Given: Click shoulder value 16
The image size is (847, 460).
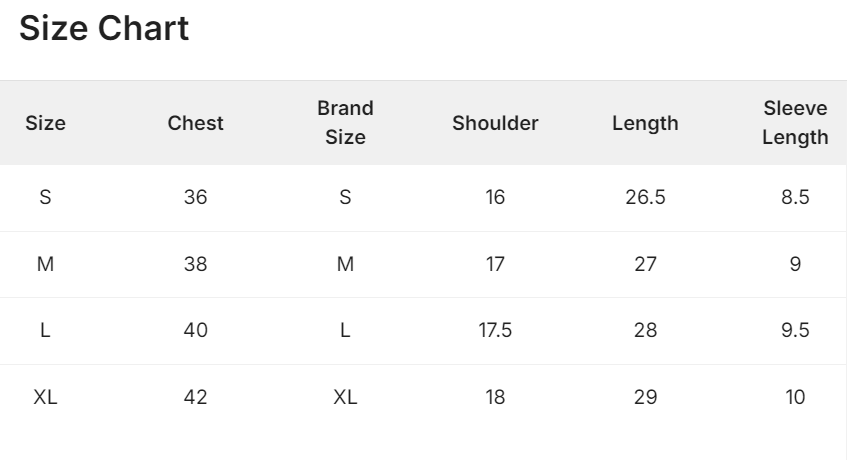Looking at the screenshot, I should [495, 197].
